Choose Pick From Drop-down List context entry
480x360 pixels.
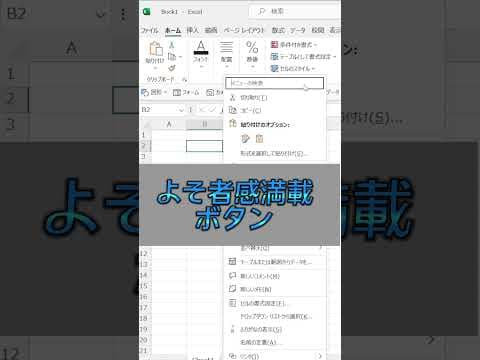(275, 316)
